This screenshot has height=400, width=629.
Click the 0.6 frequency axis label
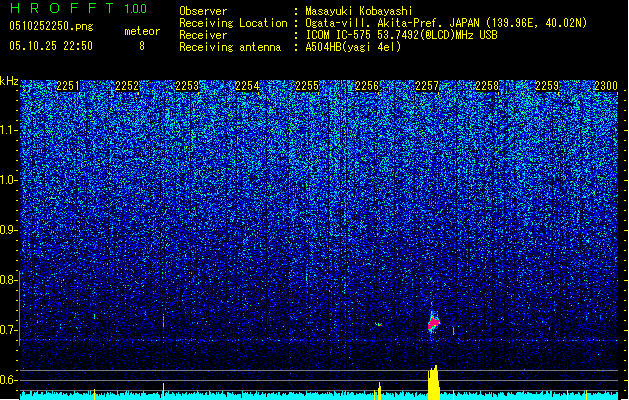click(9, 380)
